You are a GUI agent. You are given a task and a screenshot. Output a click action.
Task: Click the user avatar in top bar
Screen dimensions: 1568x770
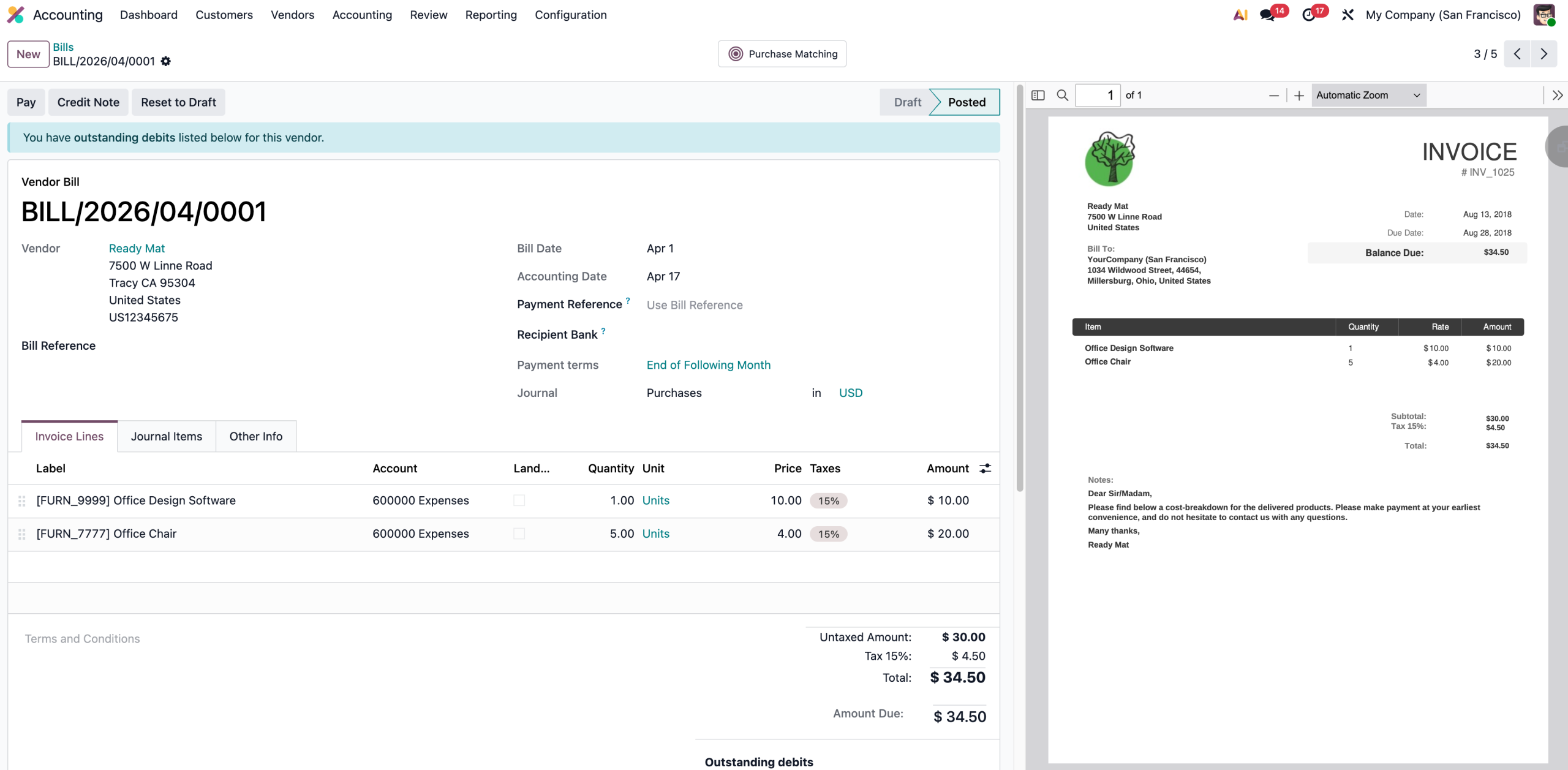pos(1544,15)
